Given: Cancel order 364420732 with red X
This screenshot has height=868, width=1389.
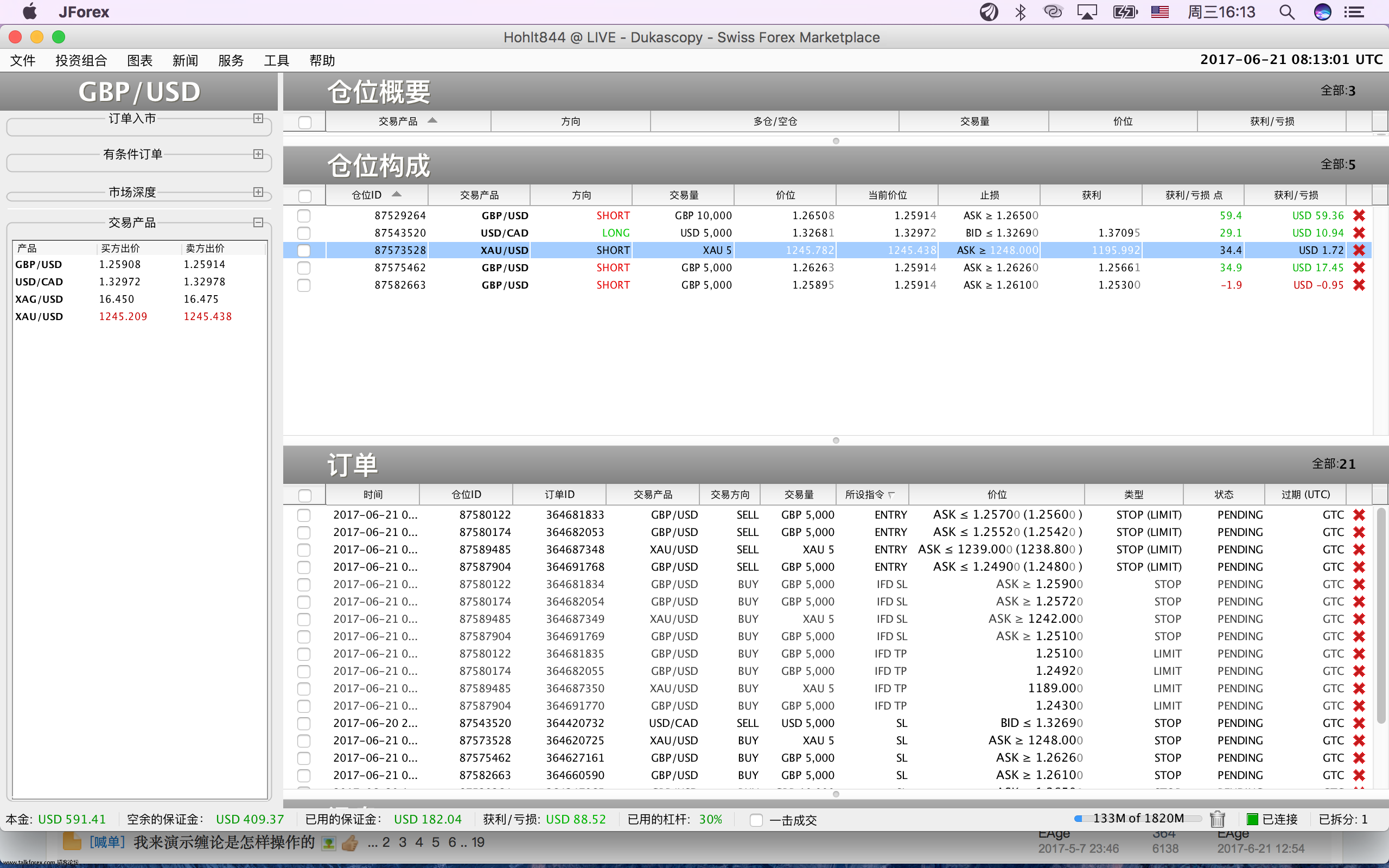Looking at the screenshot, I should coord(1359,723).
